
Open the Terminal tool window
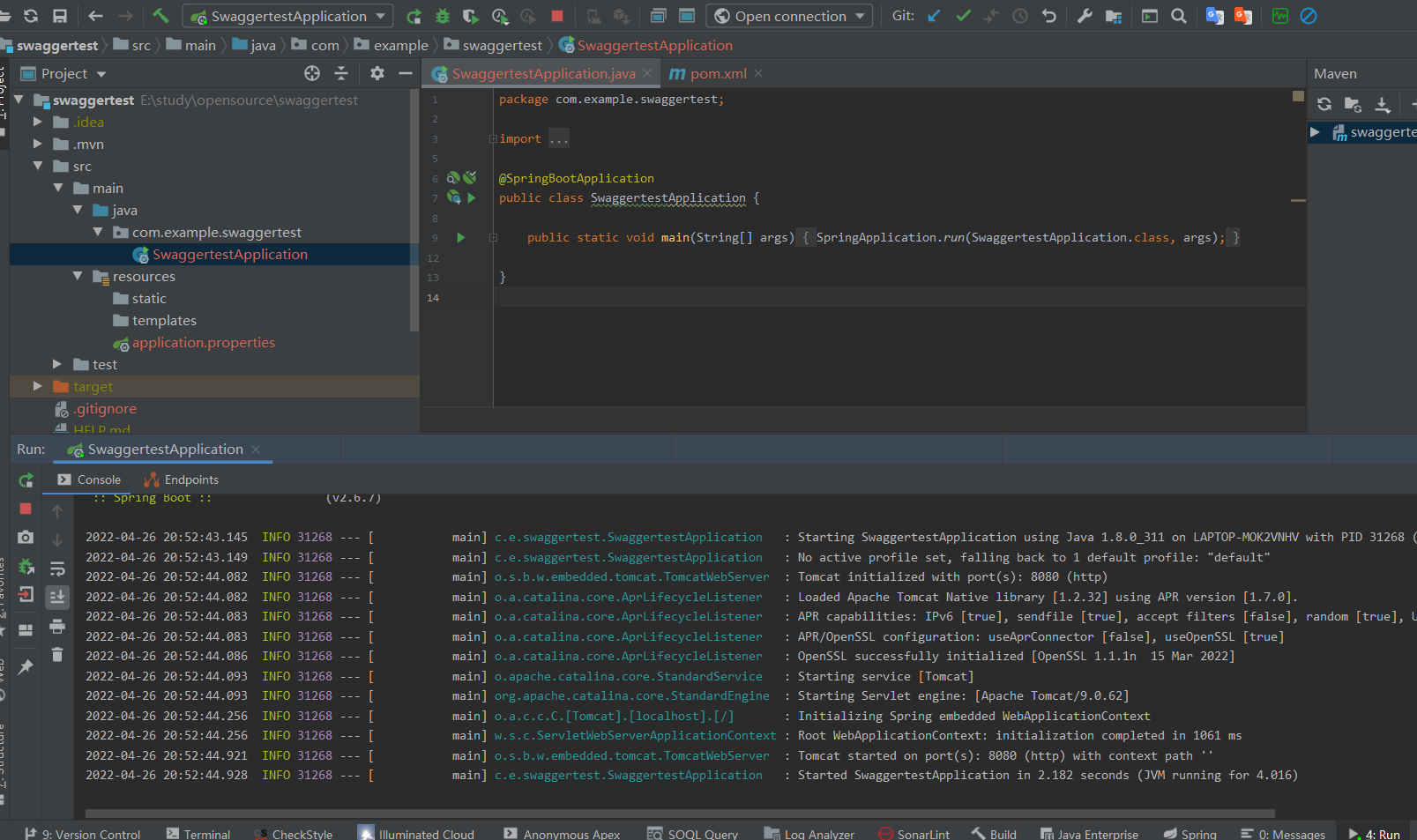(x=198, y=834)
